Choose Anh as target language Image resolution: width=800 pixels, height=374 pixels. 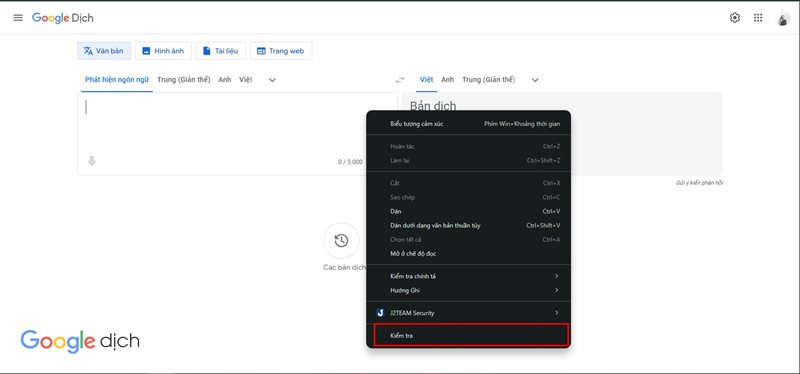point(448,80)
